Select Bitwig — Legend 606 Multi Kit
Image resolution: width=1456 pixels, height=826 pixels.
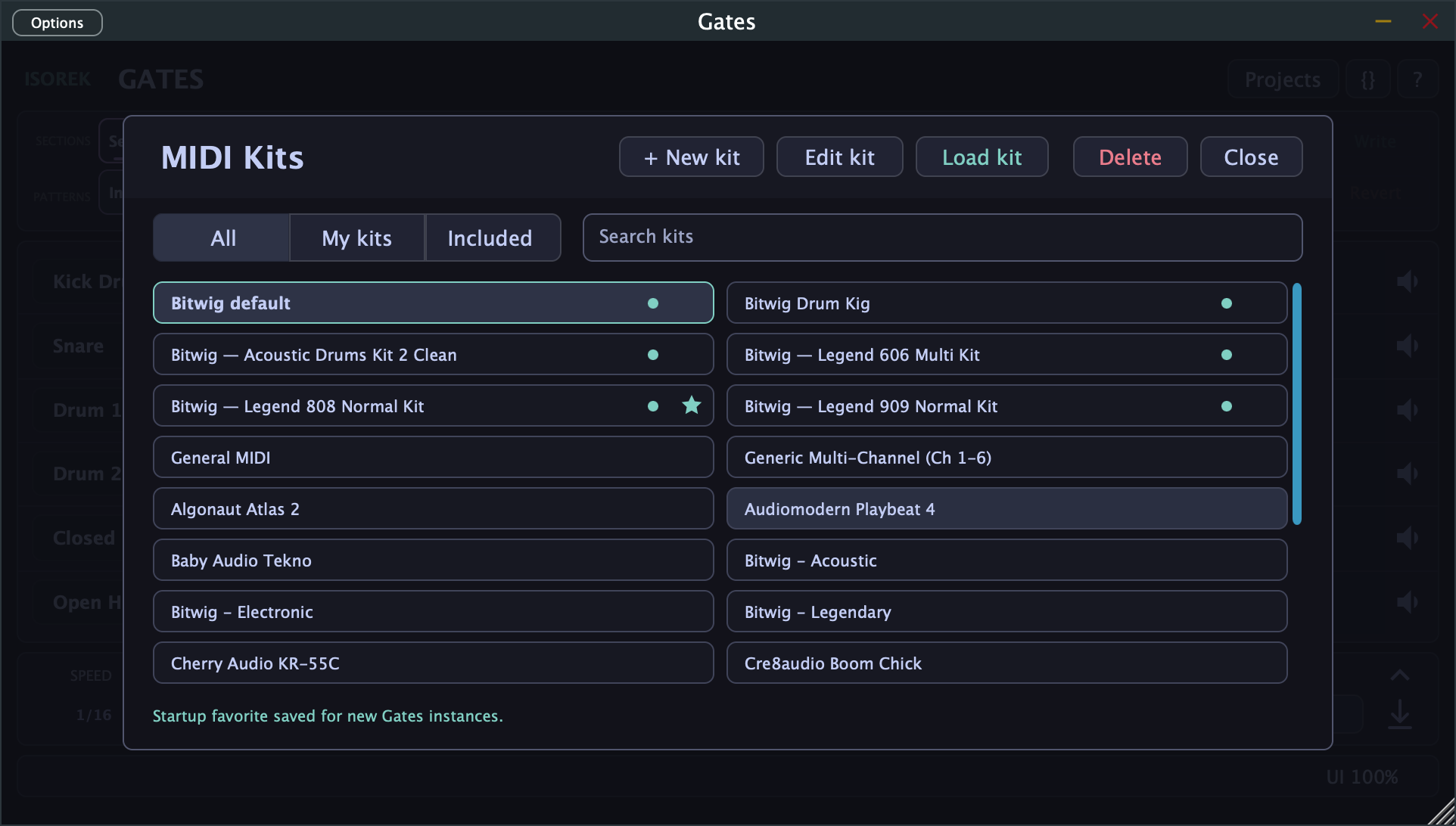[x=1007, y=354]
